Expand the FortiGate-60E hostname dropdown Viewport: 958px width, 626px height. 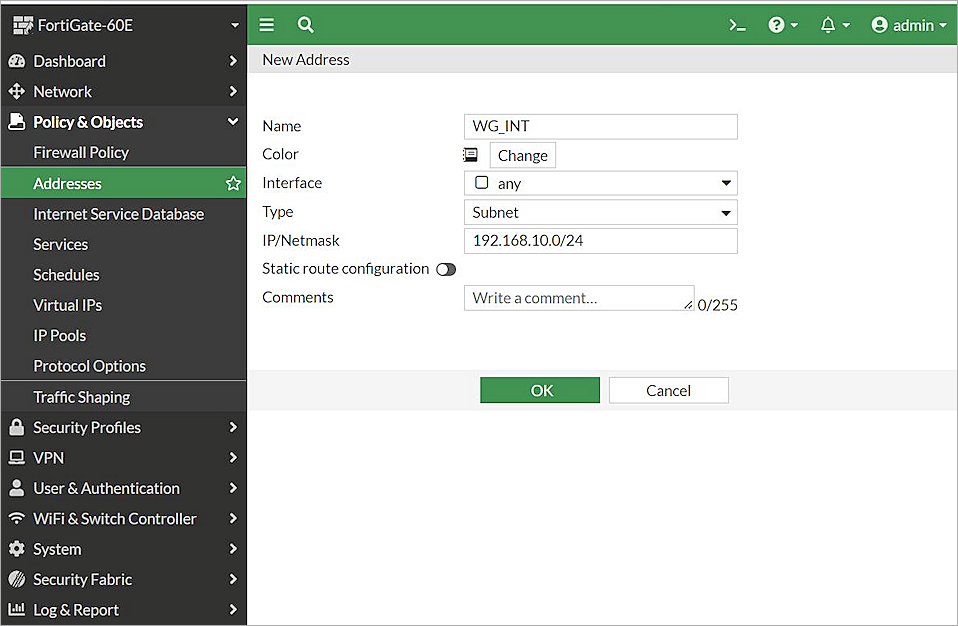click(235, 24)
